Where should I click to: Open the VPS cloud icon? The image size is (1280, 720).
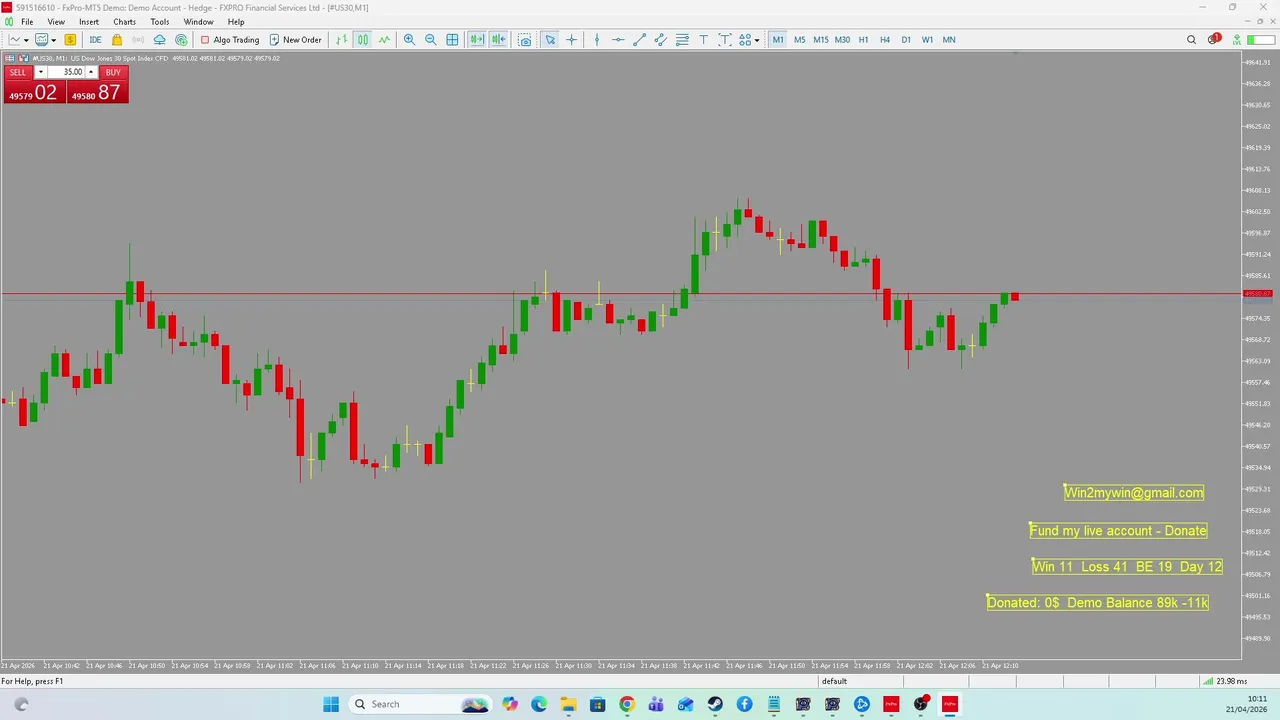(x=159, y=40)
